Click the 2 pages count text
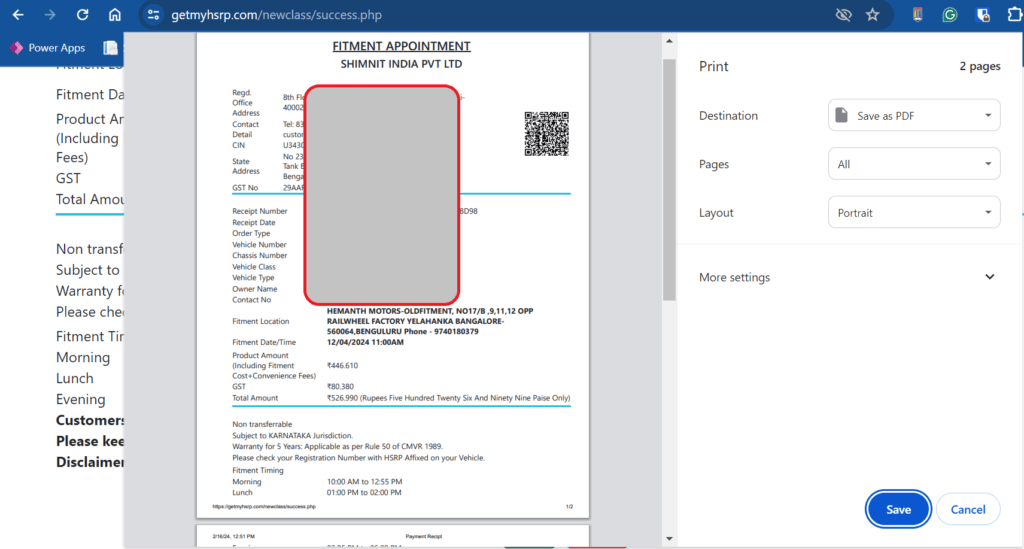 coord(980,66)
